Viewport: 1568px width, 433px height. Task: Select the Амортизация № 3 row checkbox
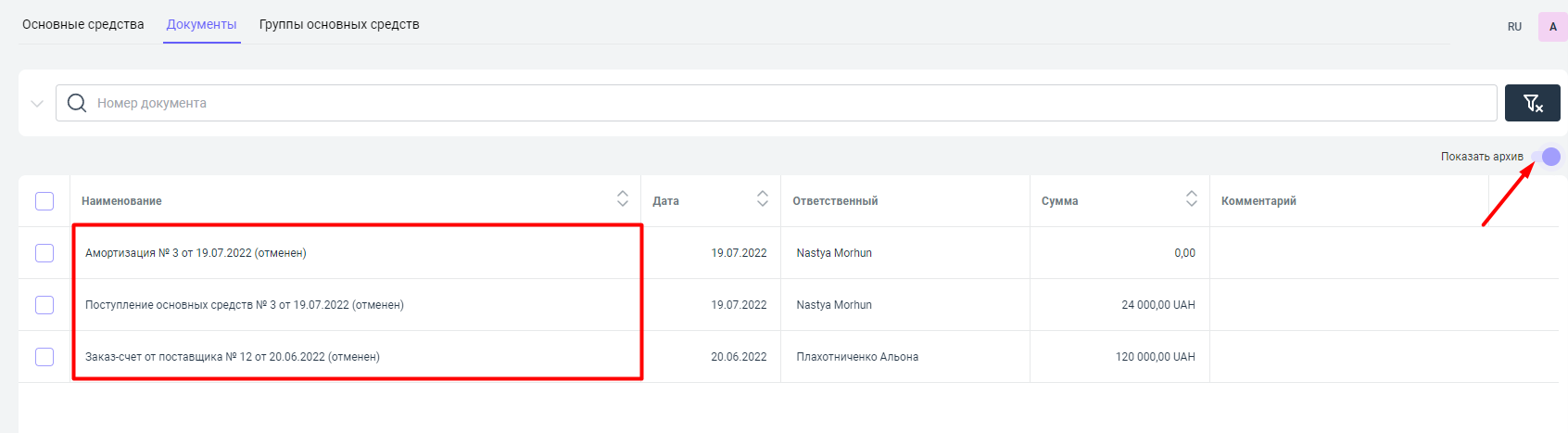tap(44, 253)
